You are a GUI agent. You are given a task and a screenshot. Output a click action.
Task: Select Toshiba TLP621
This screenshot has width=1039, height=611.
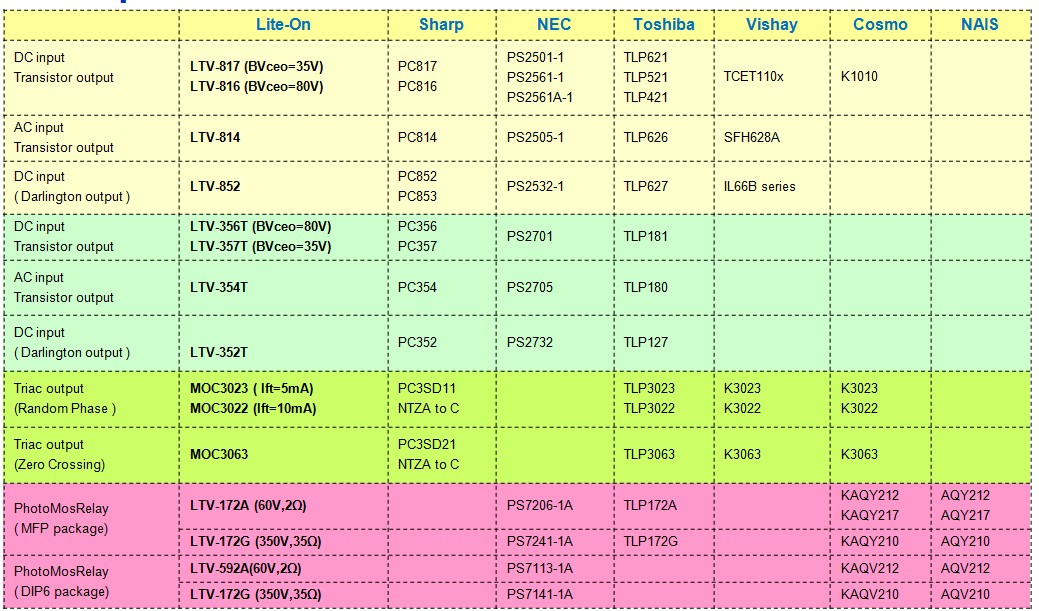[x=645, y=57]
